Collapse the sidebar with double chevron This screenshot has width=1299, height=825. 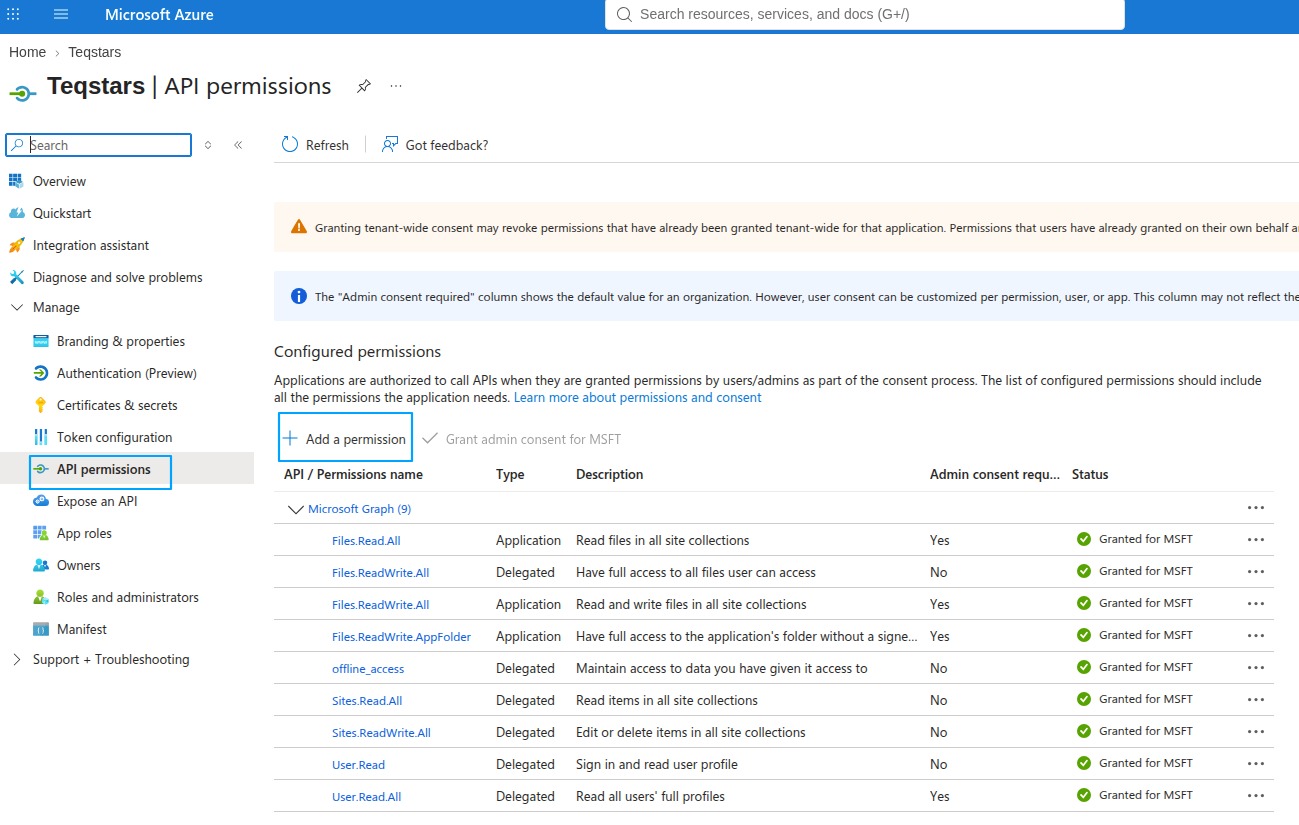click(238, 145)
